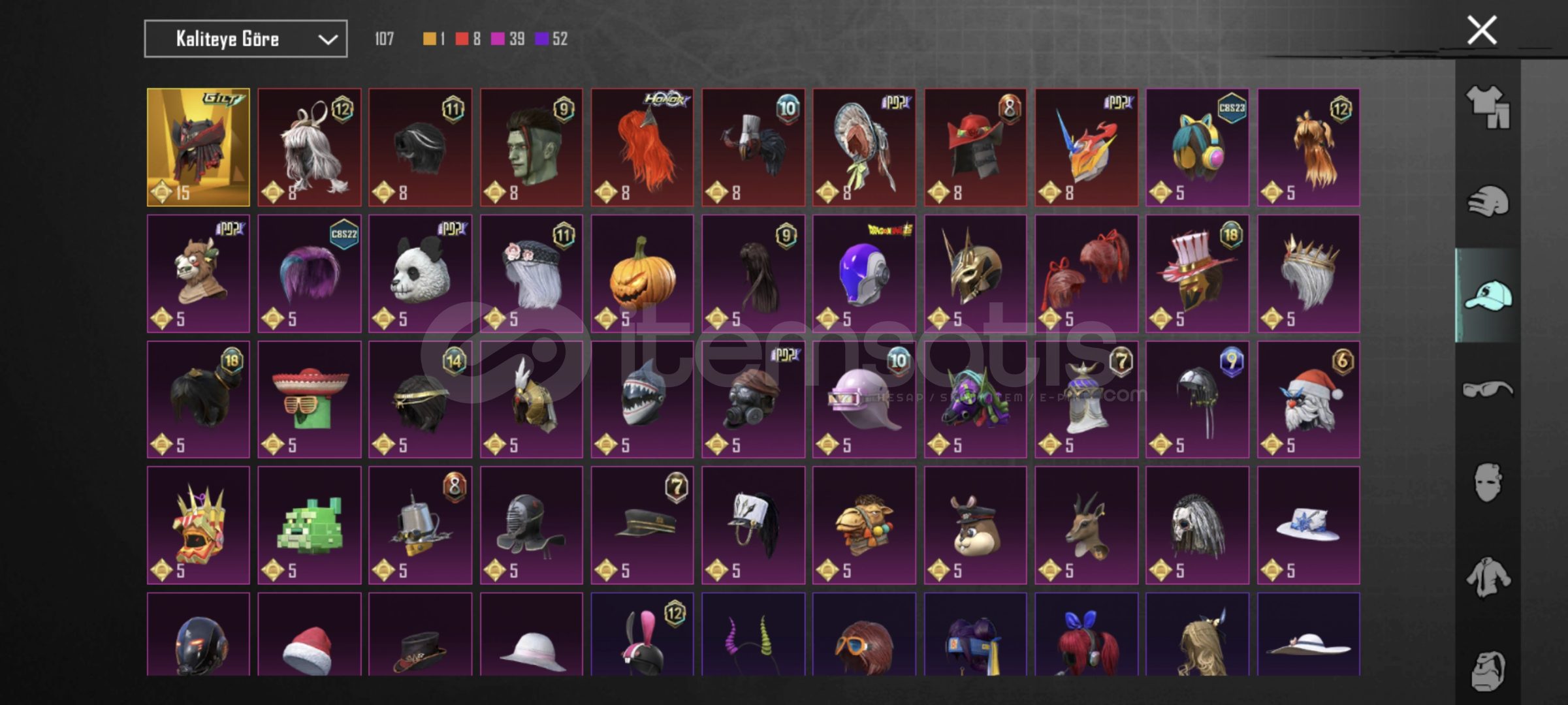Select the golden Gilt mythic headgear

pyautogui.click(x=198, y=147)
